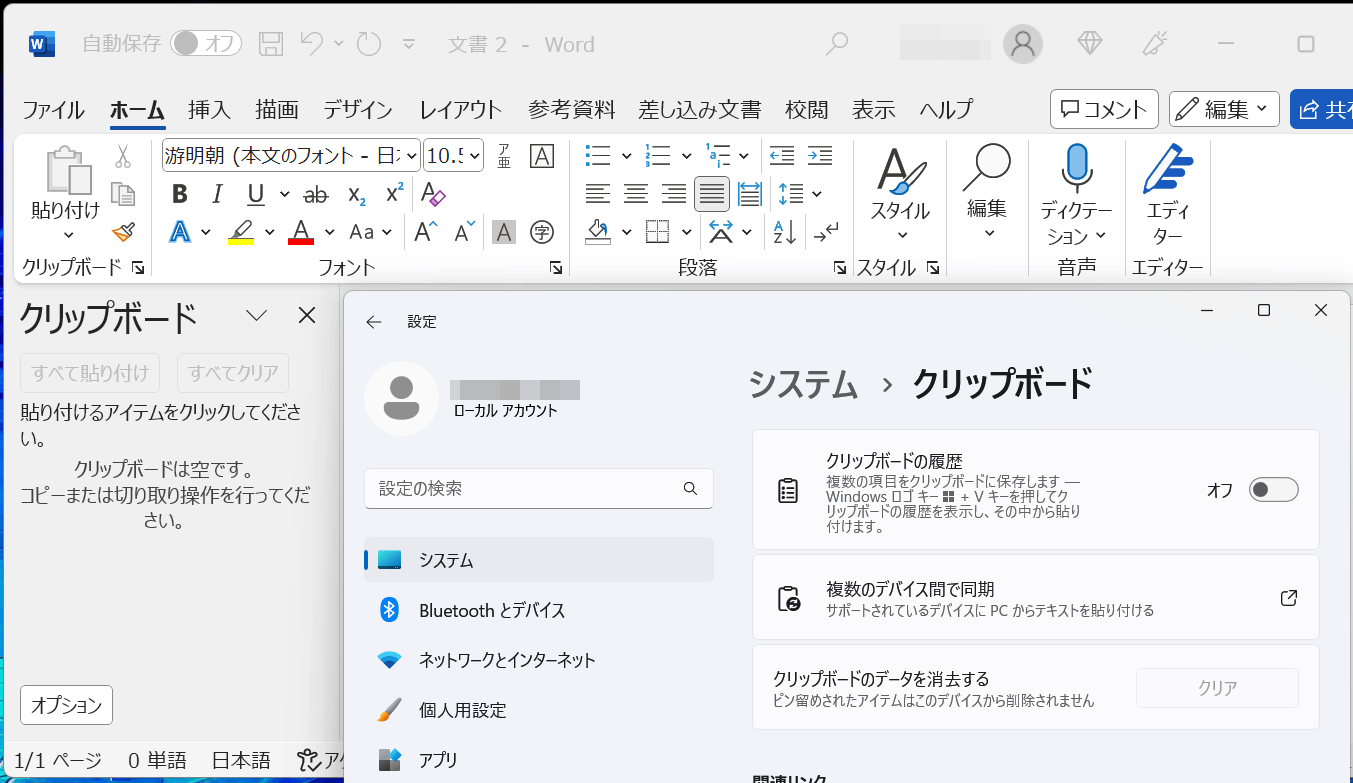This screenshot has width=1353, height=783.
Task: Open the Editor pen icon
Action: (x=1167, y=170)
